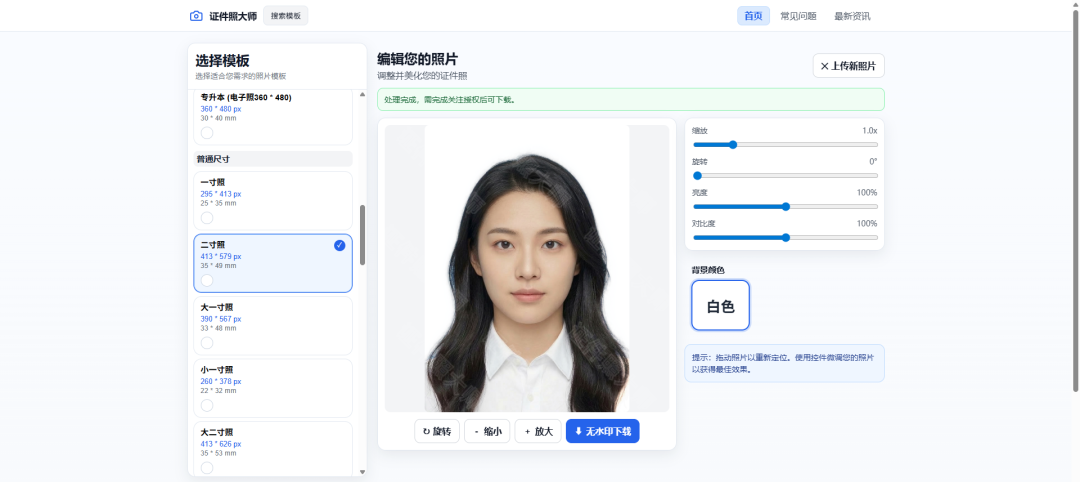Viewport: 1080px width, 482px height.
Task: Click the 无水印下载 download button
Action: (603, 432)
